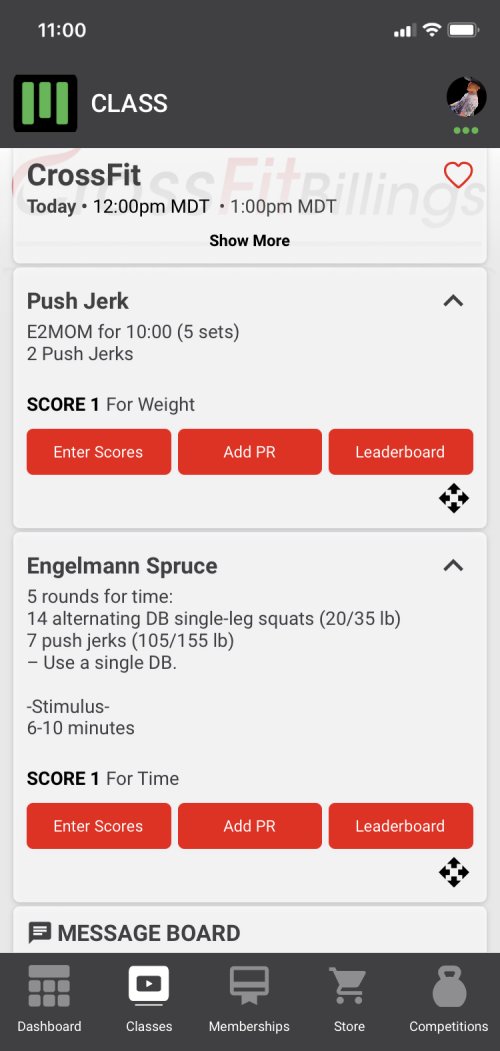Click the Push Jerk move arrows icon
This screenshot has height=1051, width=500.
tap(454, 498)
